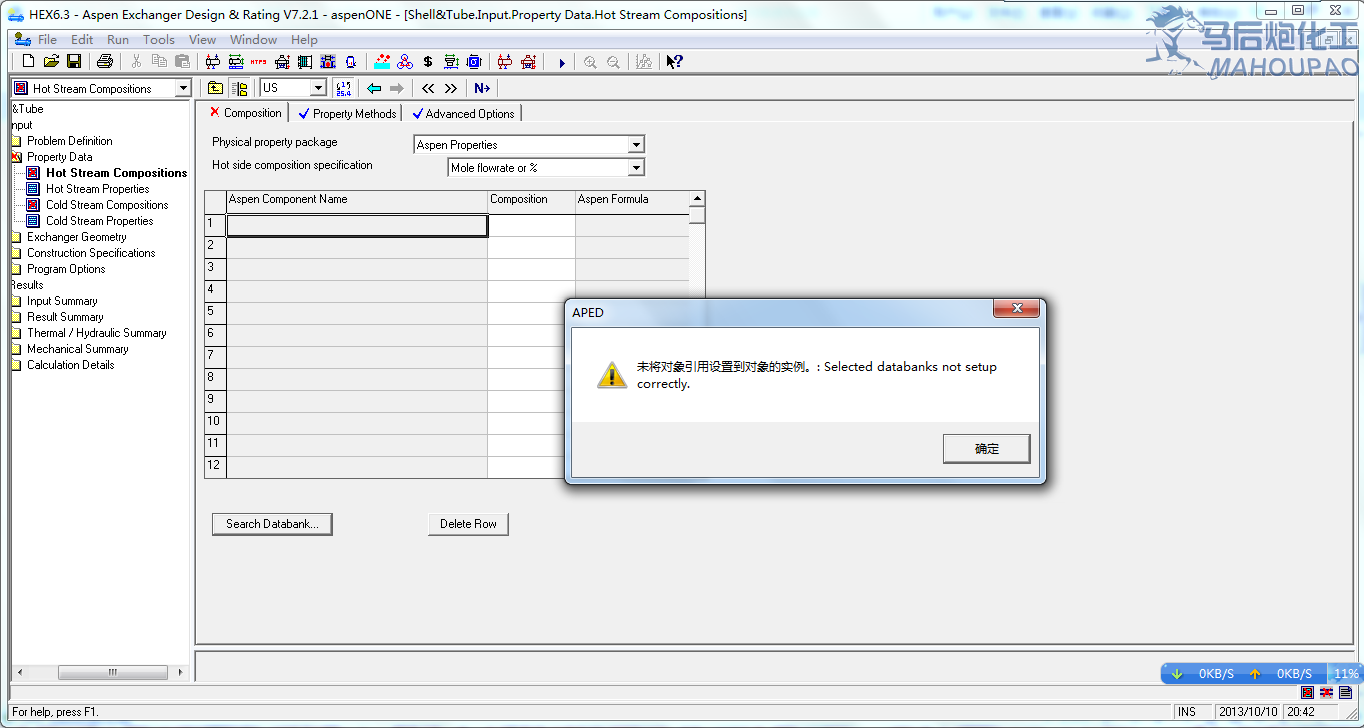Click the Cut scissors icon

click(x=136, y=62)
